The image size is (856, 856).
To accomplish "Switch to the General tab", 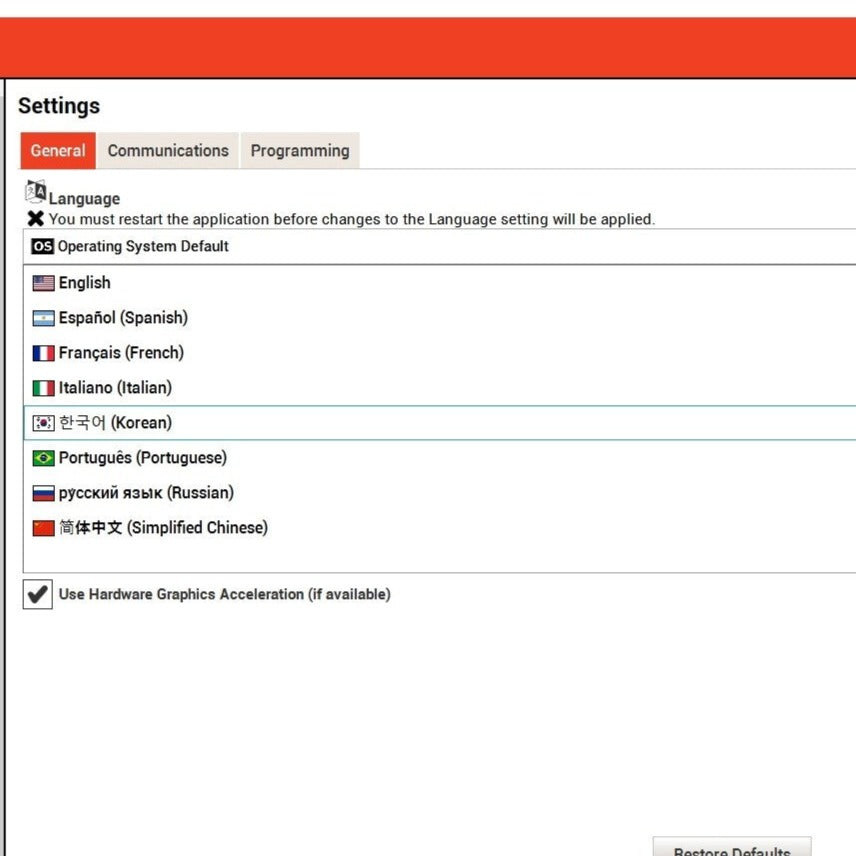I will 58,151.
